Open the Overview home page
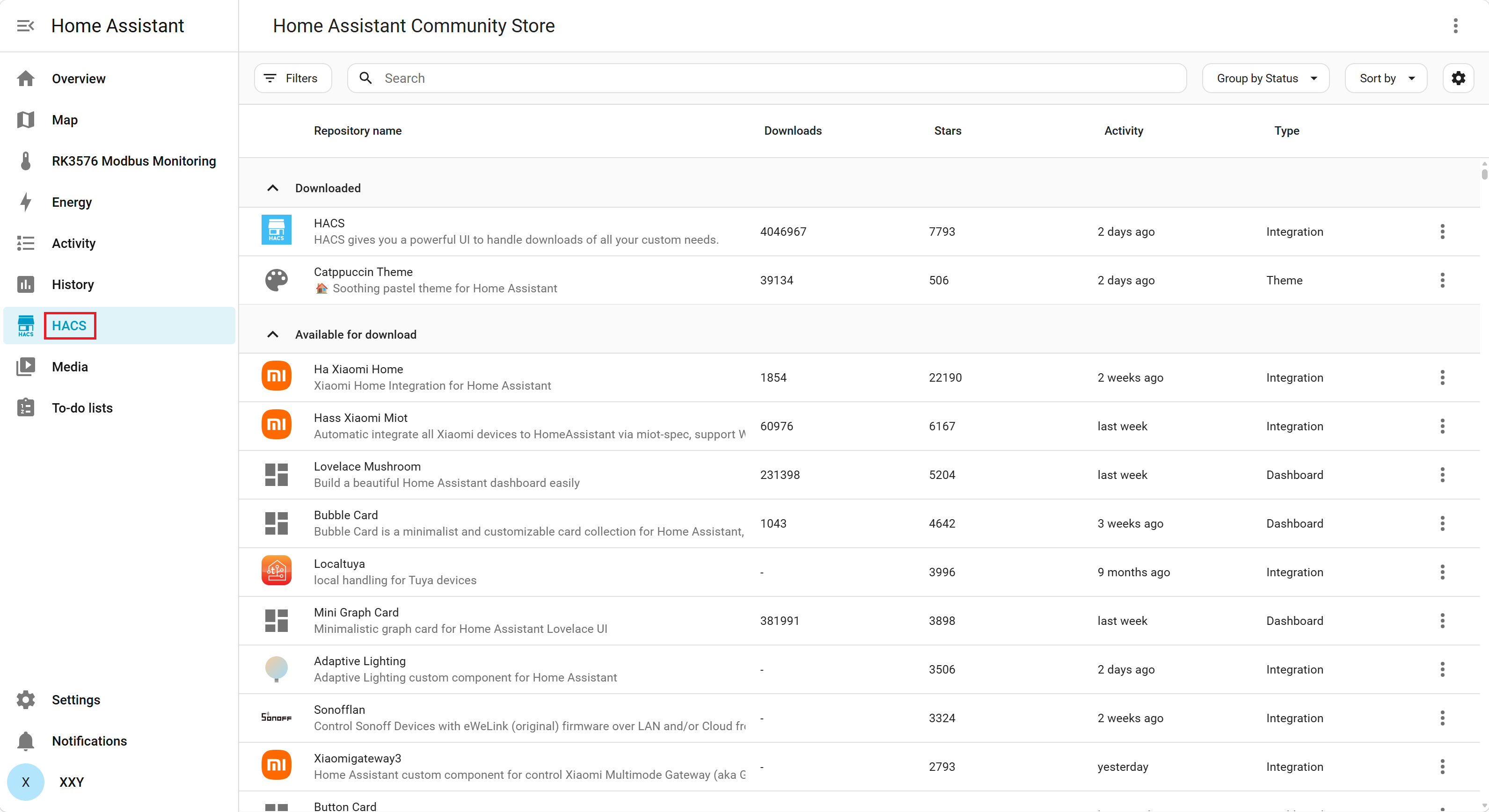This screenshot has width=1489, height=812. point(118,79)
